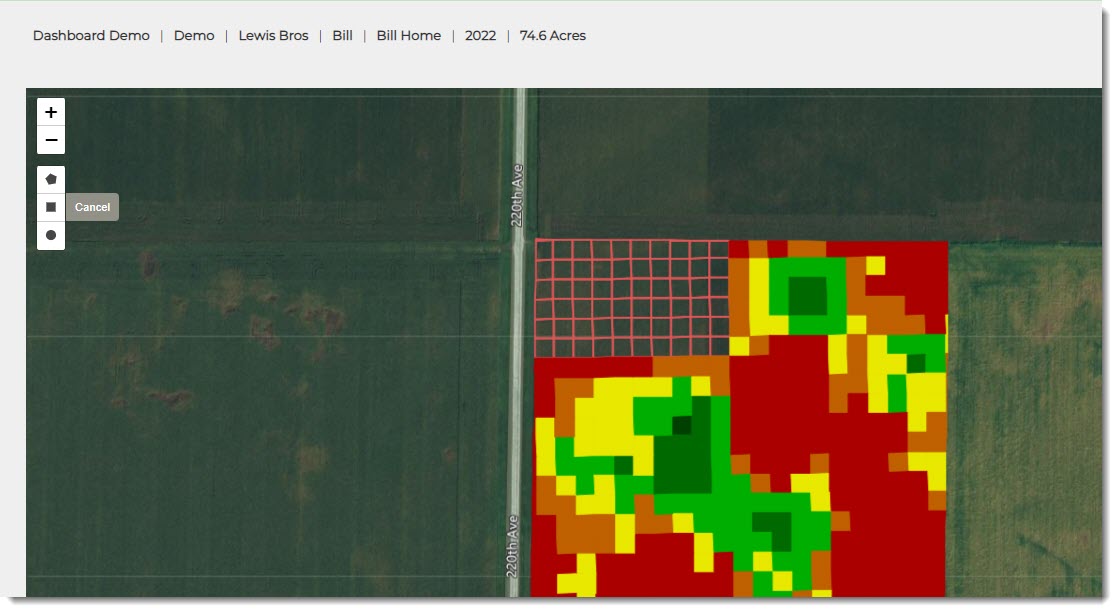The width and height of the screenshot is (1117, 612).
Task: Select the polygon draw tool
Action: click(x=51, y=180)
